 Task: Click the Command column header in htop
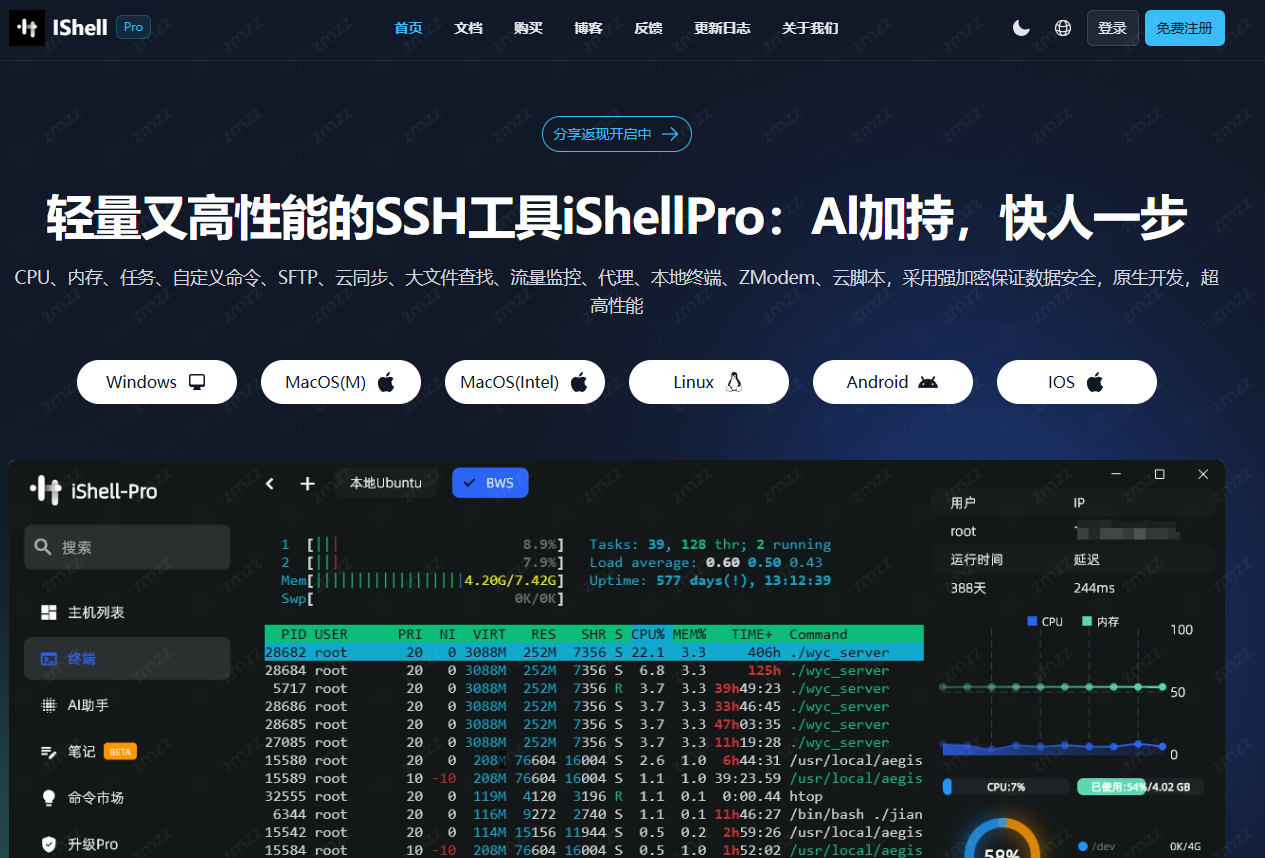(x=818, y=634)
